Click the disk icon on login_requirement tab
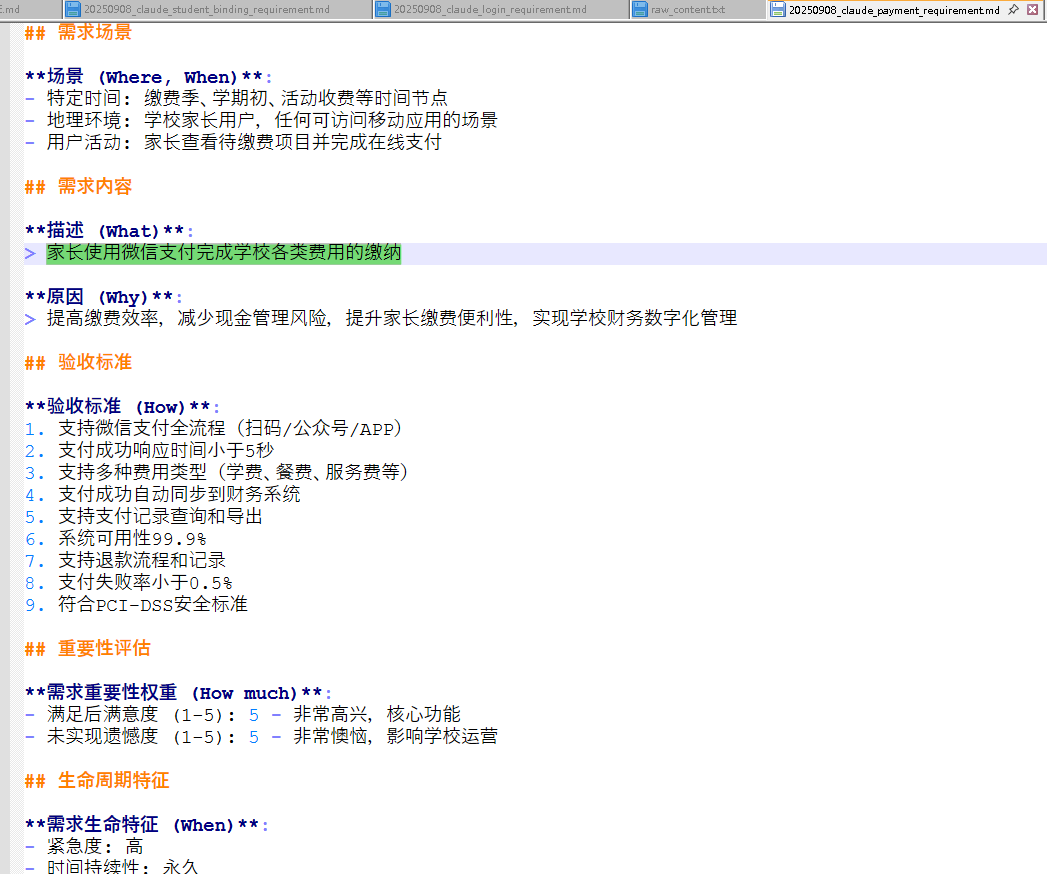The width and height of the screenshot is (1047, 874). point(383,10)
